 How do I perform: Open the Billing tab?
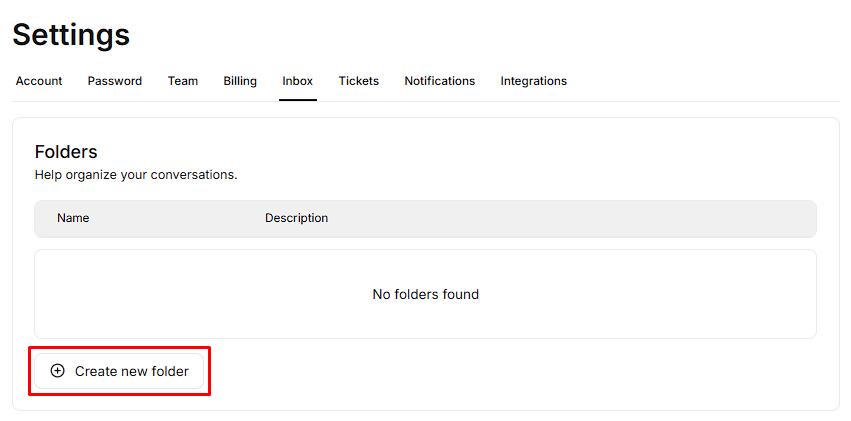tap(240, 81)
